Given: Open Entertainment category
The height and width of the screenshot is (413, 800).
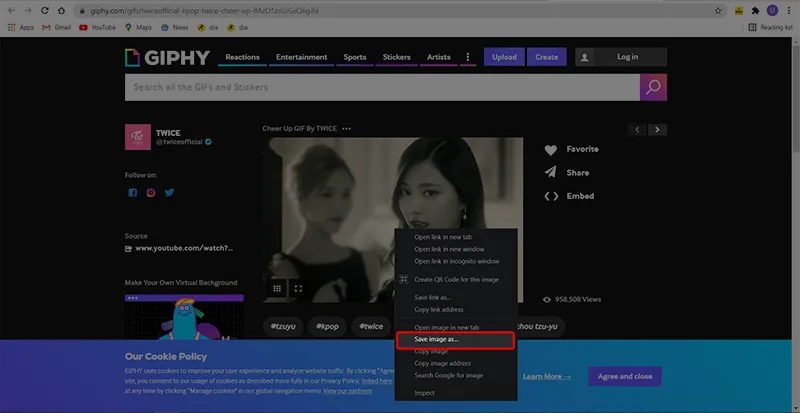Looking at the screenshot, I should [302, 57].
